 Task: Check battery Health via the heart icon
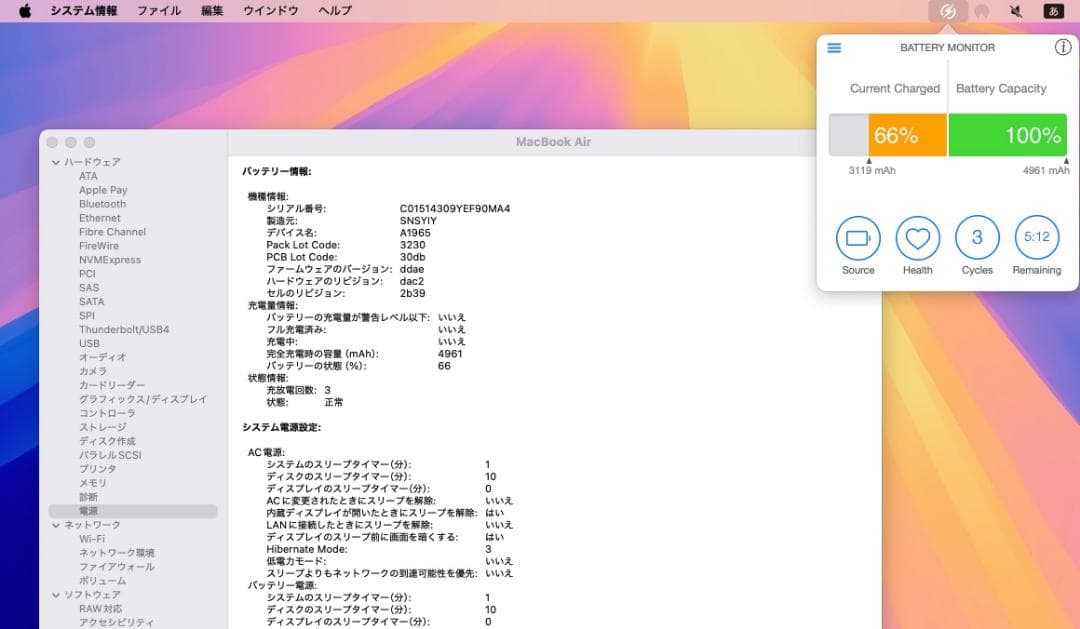click(x=916, y=238)
